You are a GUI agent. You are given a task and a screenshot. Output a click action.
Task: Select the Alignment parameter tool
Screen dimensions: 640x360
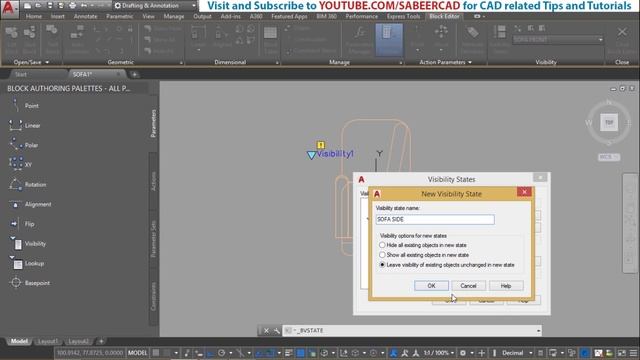(30, 204)
